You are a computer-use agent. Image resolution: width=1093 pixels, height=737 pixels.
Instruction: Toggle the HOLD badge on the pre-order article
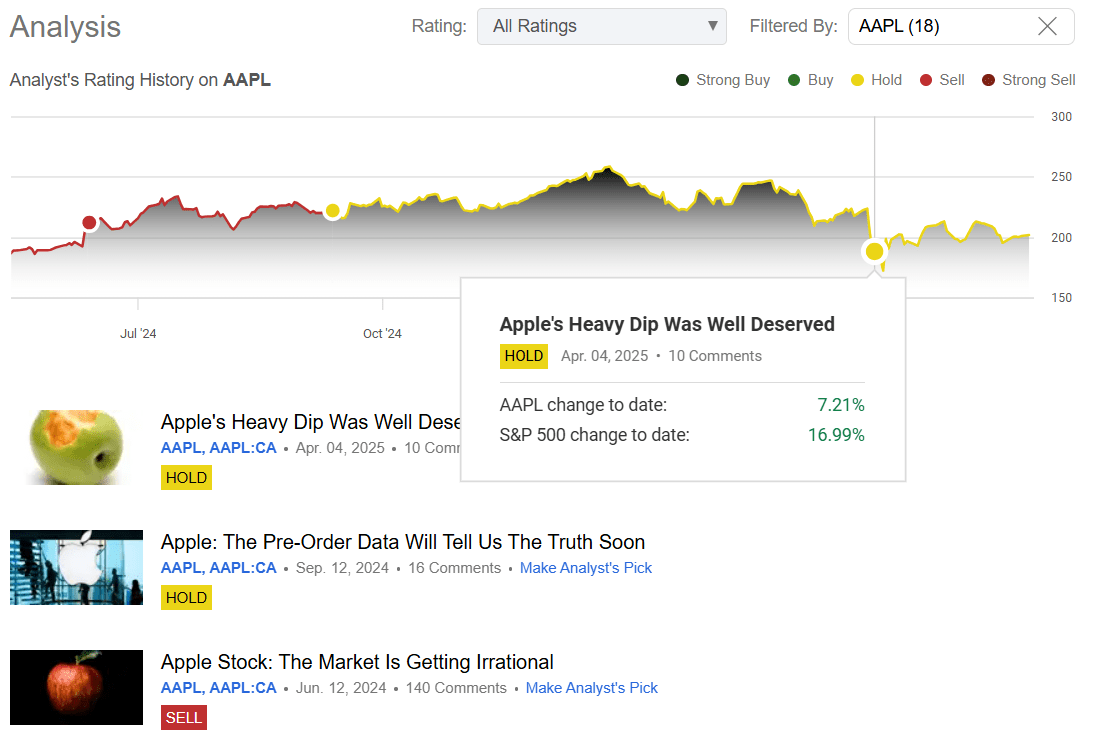click(x=186, y=597)
